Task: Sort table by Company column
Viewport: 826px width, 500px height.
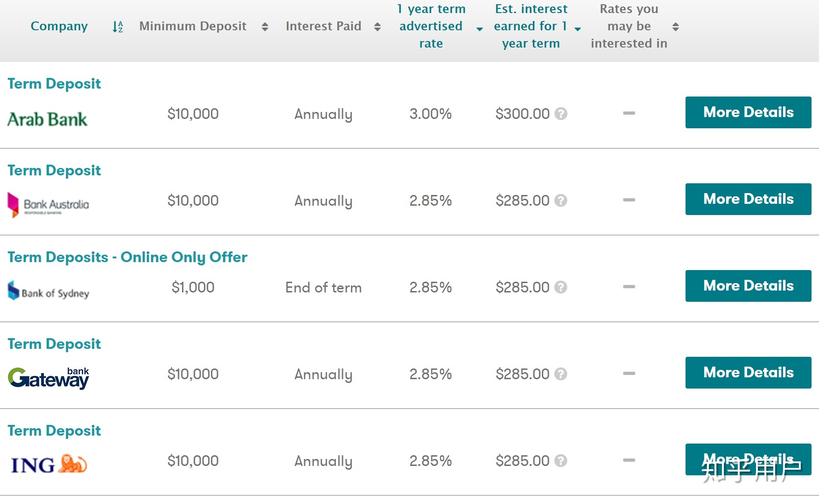Action: tap(118, 27)
